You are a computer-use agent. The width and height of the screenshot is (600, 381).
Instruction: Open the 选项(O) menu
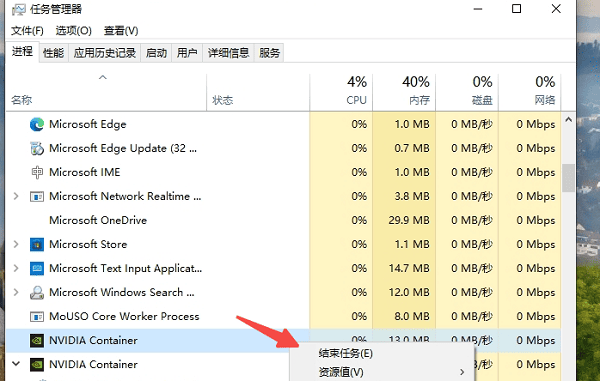click(73, 31)
